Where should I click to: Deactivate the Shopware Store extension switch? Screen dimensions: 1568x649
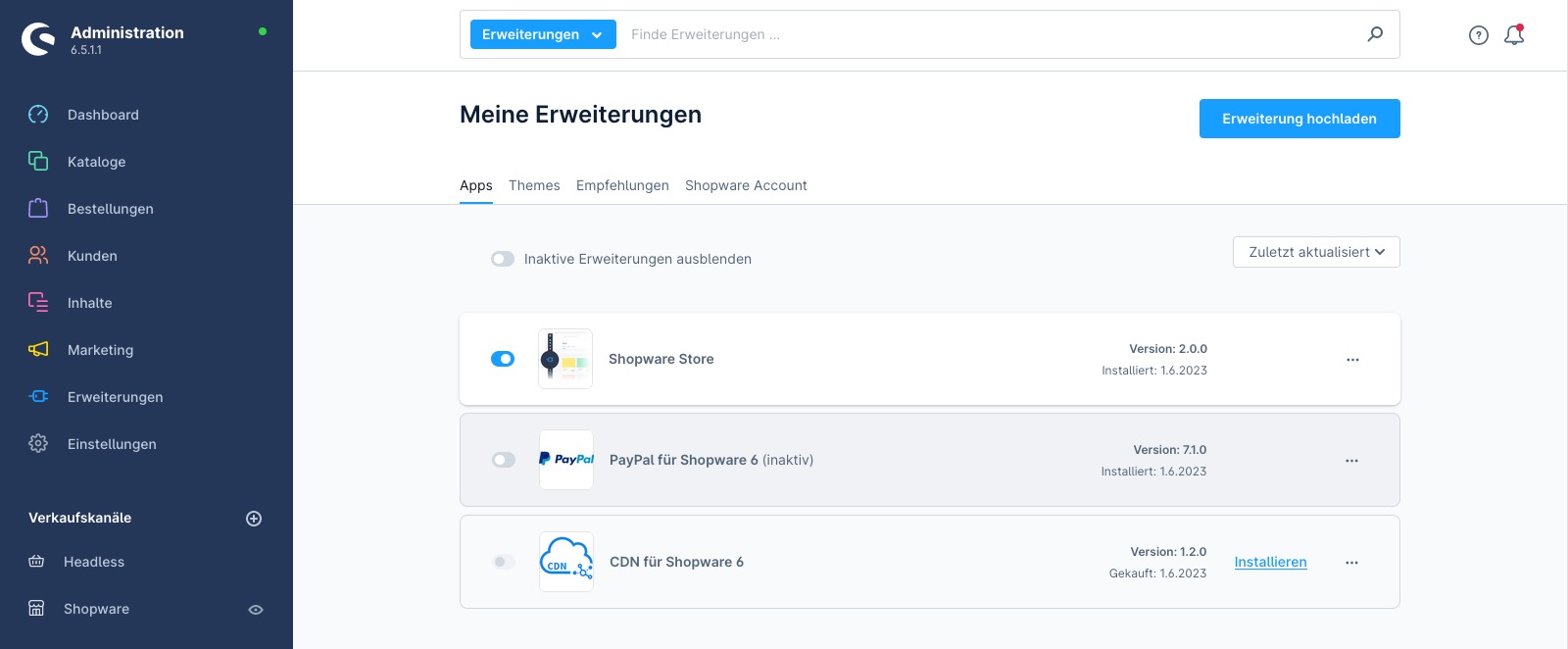(x=503, y=359)
